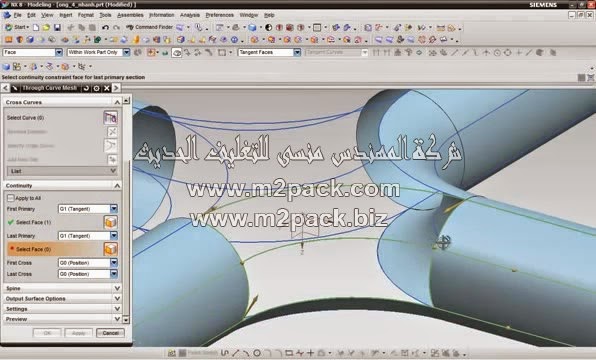
Task: Enable the Apply to All checkbox
Action: 11,198
